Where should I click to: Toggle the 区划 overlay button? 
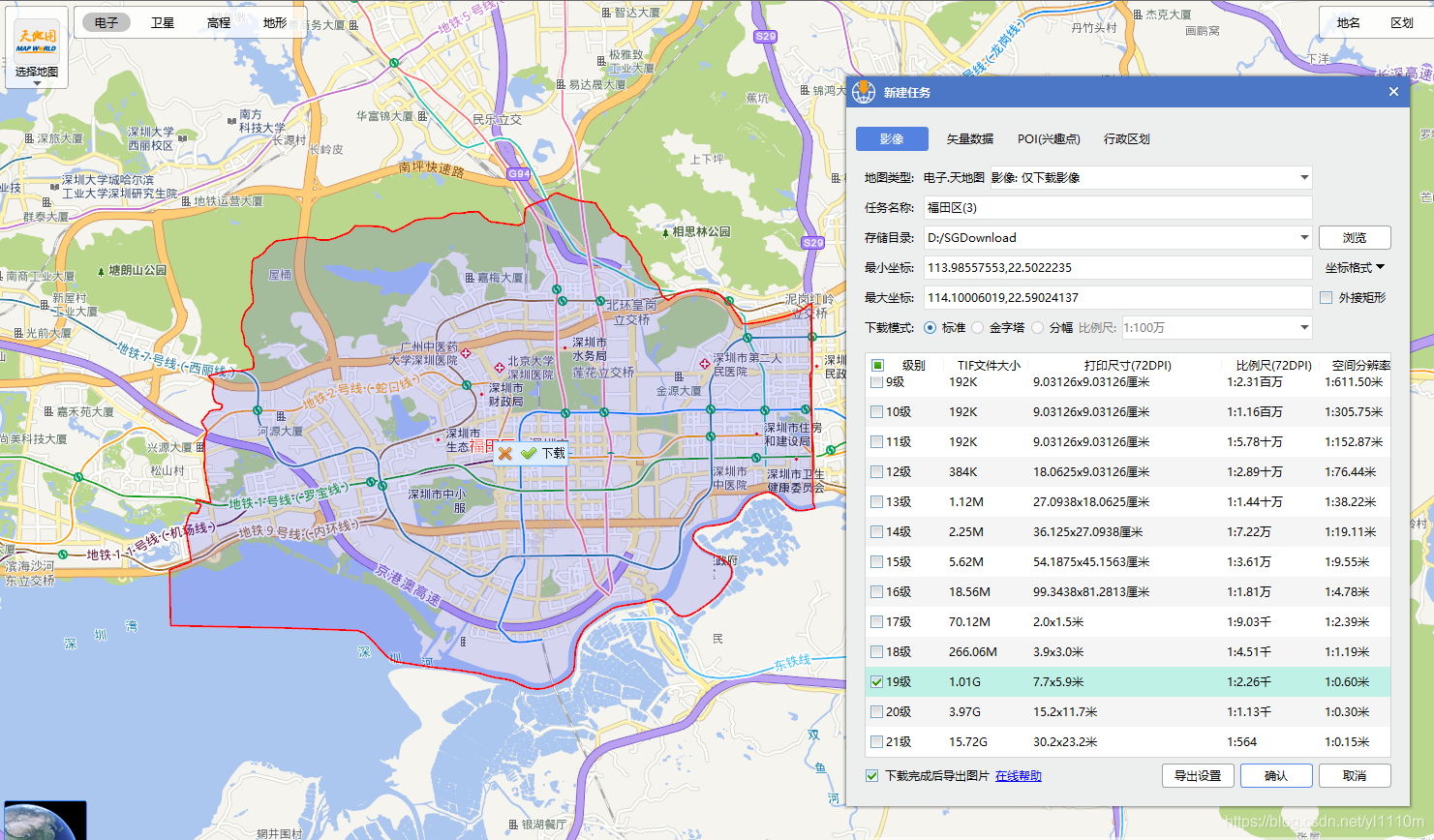pyautogui.click(x=1402, y=22)
